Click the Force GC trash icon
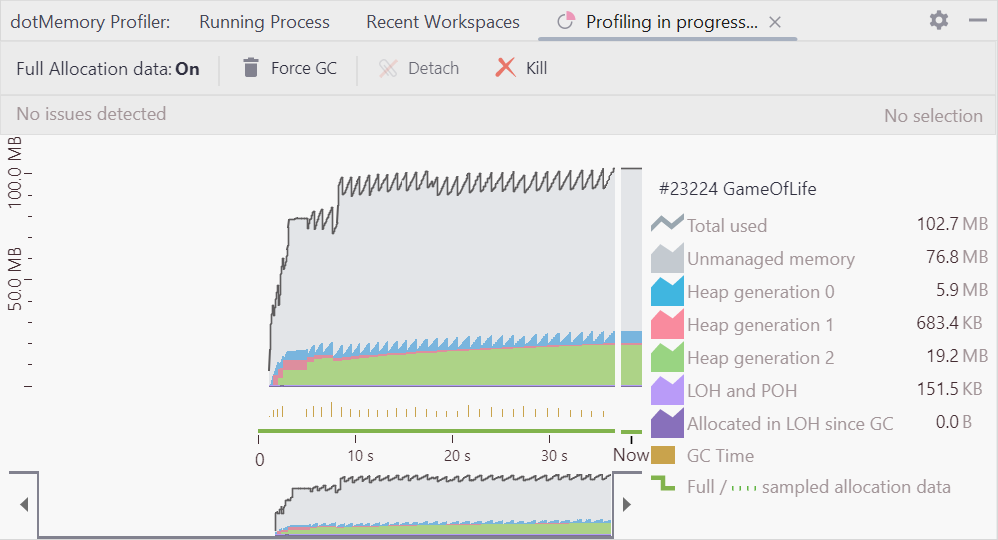The image size is (998, 540). pyautogui.click(x=252, y=68)
